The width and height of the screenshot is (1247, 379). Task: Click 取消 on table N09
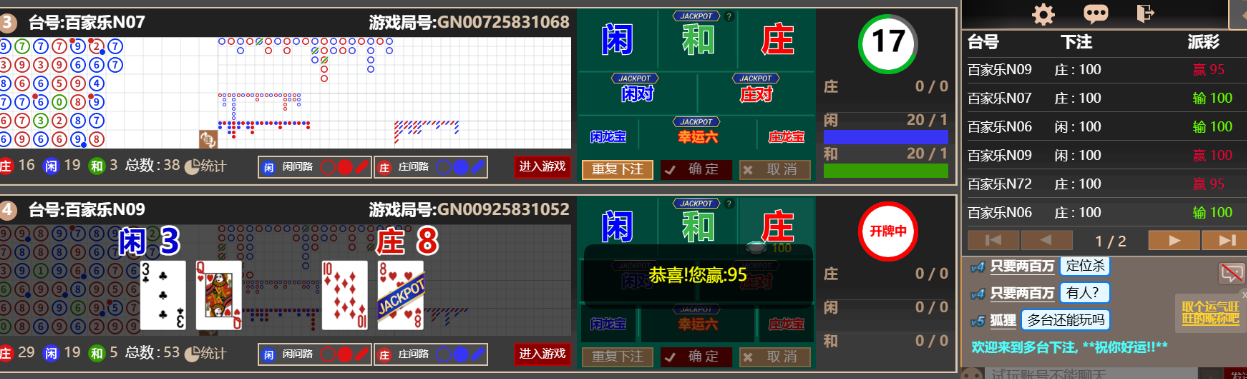[x=775, y=357]
